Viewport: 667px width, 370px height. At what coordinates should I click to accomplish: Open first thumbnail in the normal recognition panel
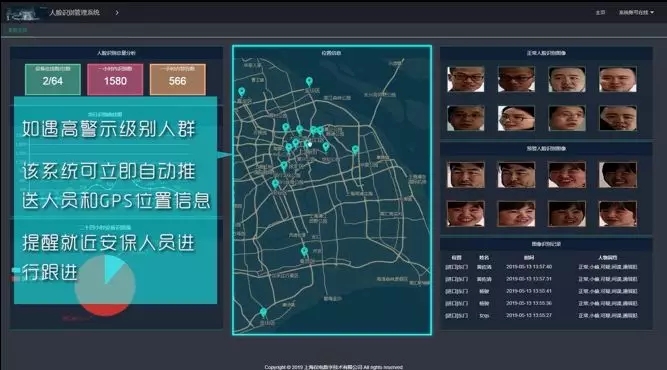point(465,79)
